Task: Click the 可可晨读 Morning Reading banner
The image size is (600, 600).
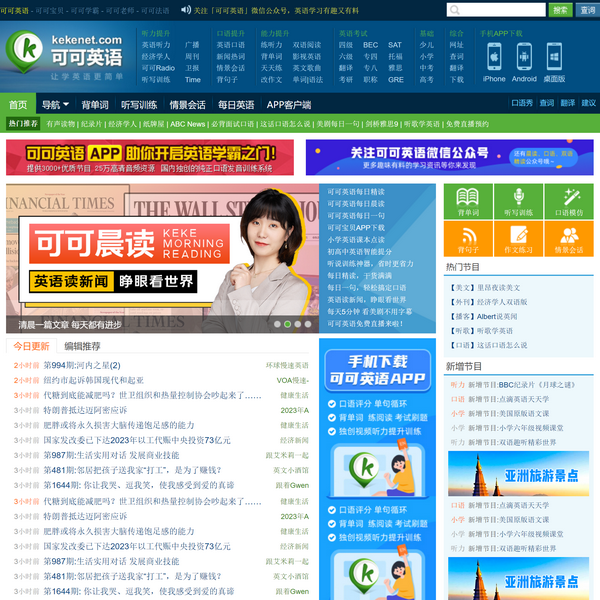Action: coord(164,259)
